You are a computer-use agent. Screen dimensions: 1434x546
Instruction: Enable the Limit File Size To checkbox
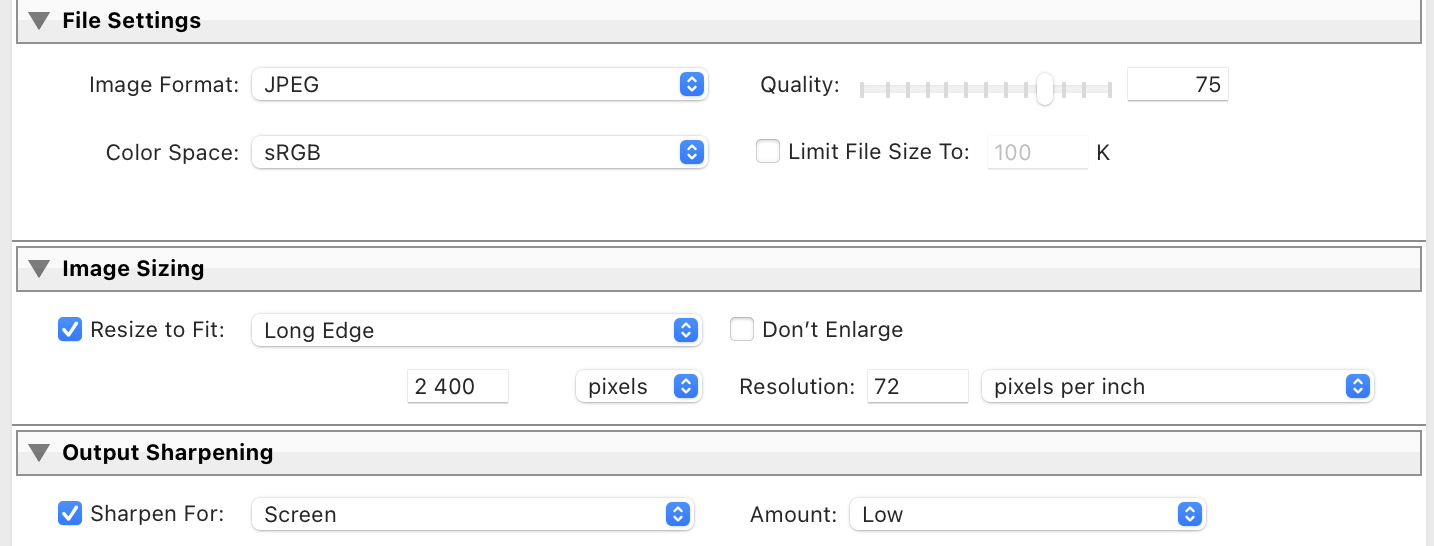point(768,152)
